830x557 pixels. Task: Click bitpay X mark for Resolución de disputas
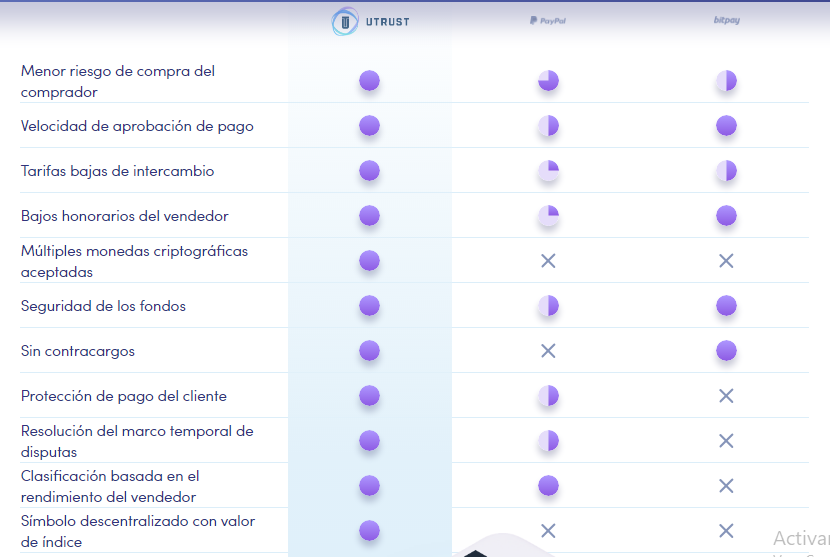(x=726, y=441)
